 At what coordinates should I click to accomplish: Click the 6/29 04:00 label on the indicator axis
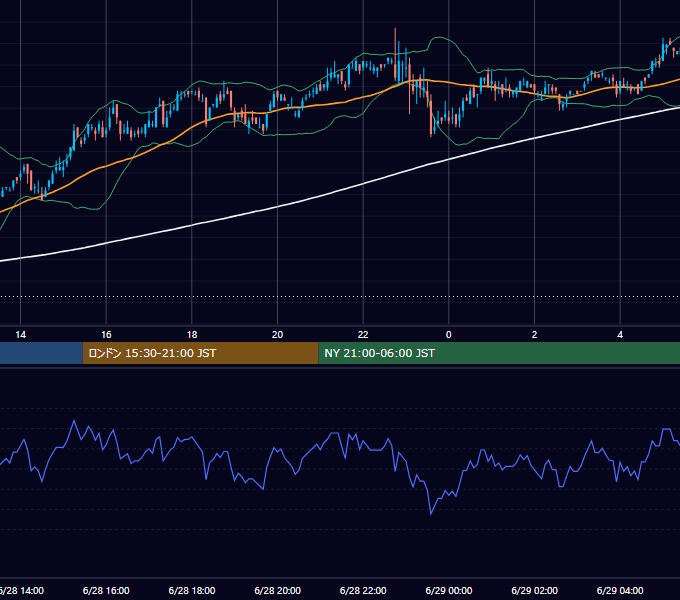click(x=620, y=590)
